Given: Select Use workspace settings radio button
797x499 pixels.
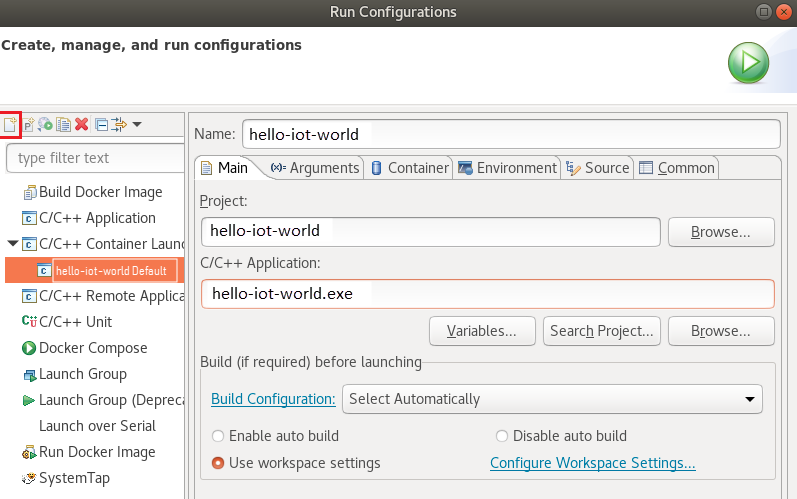Looking at the screenshot, I should (x=218, y=464).
